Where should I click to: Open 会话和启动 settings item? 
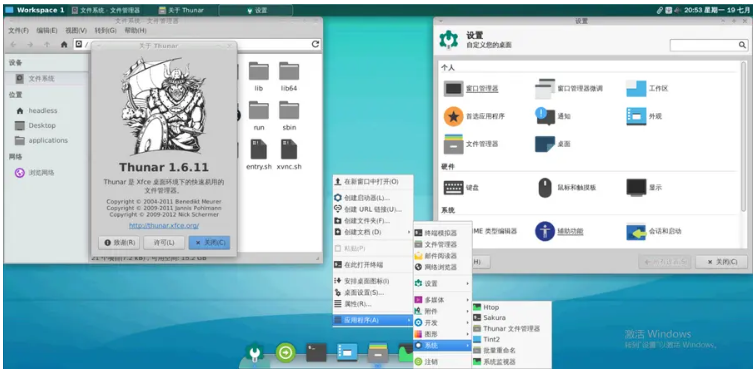coord(654,231)
